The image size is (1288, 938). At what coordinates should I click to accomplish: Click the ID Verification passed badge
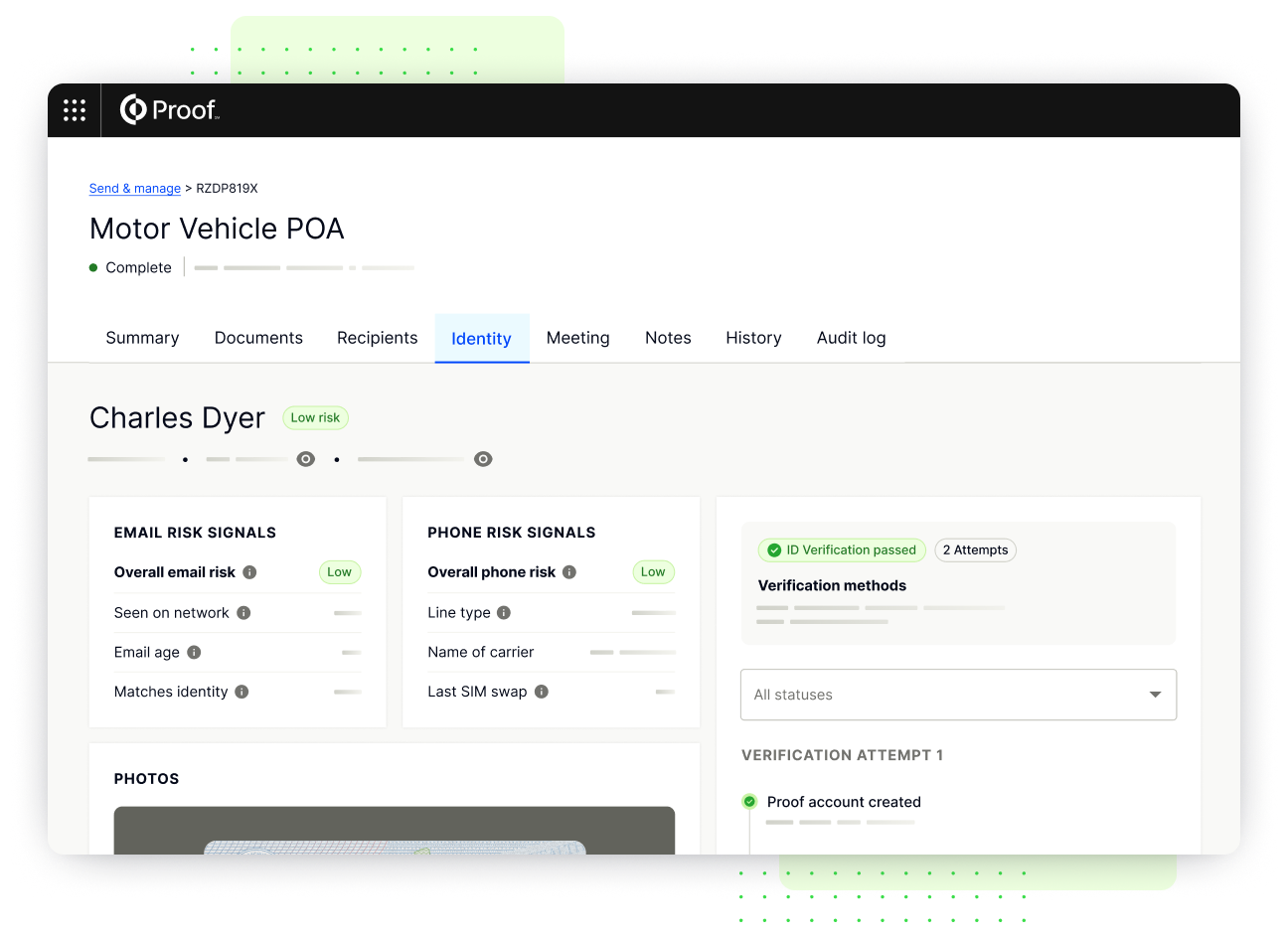(842, 550)
